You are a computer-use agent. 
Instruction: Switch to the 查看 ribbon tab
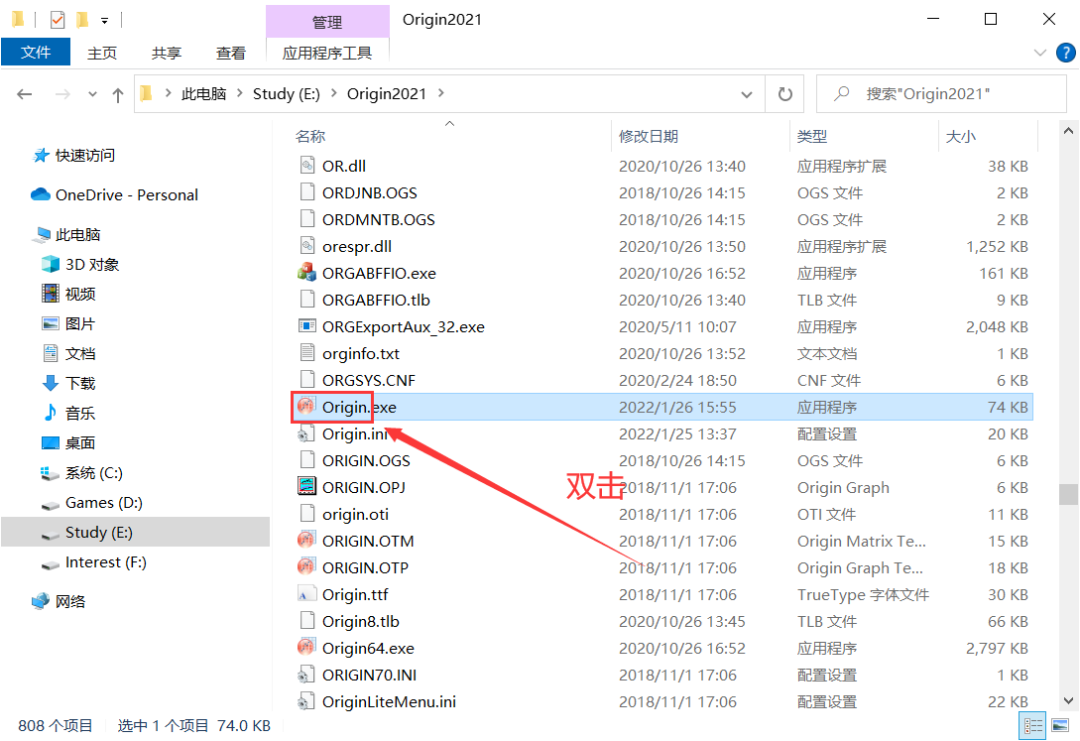pyautogui.click(x=231, y=53)
